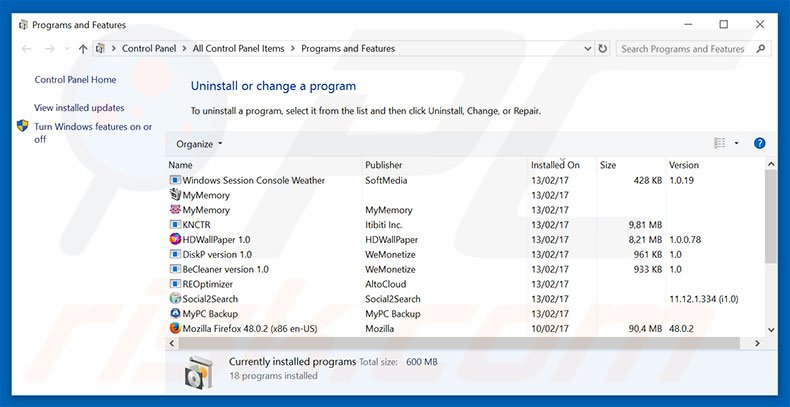
Task: Open recent locations dropdown arrow
Action: 67,49
